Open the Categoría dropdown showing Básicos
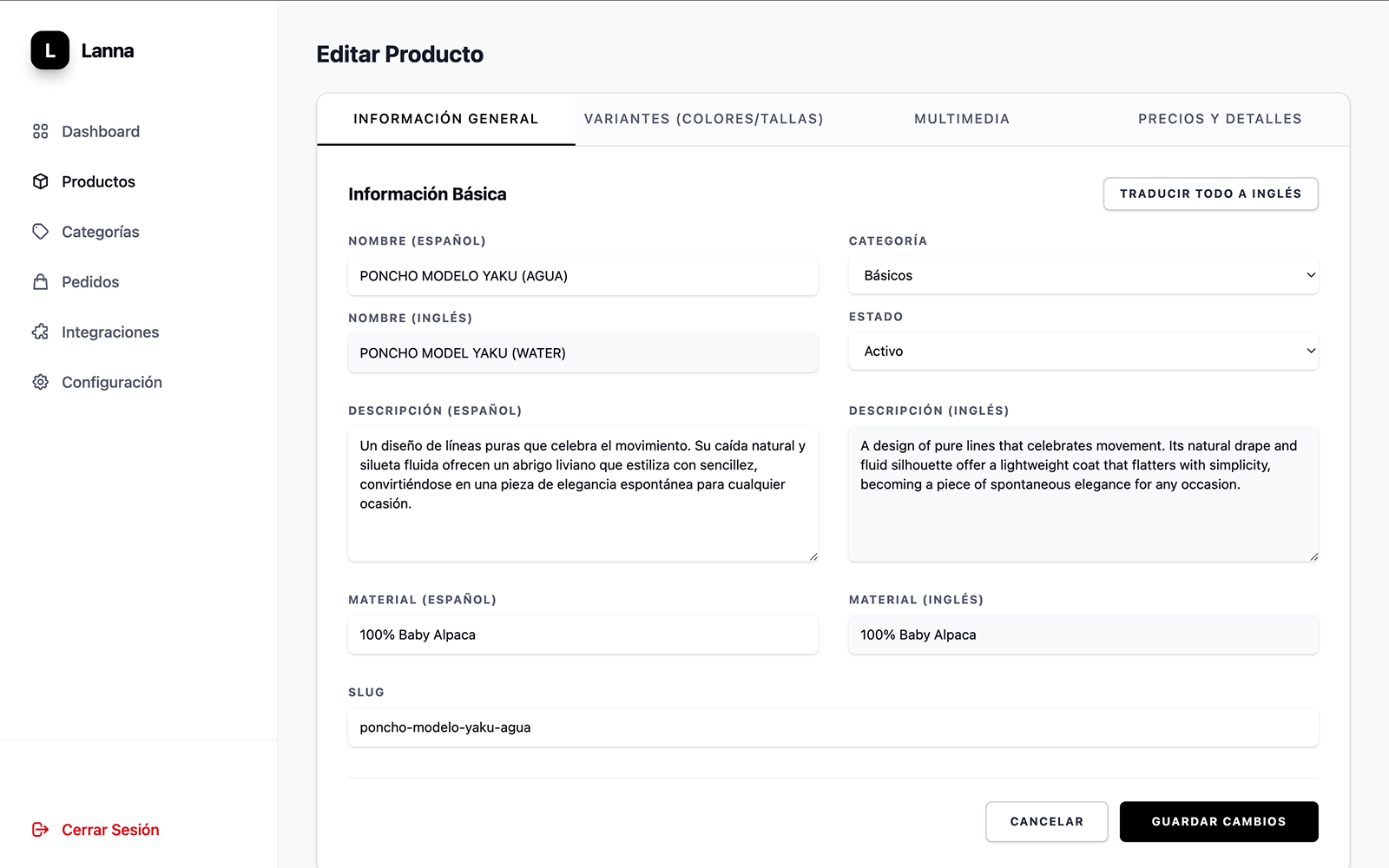The image size is (1389, 868). [x=1083, y=275]
